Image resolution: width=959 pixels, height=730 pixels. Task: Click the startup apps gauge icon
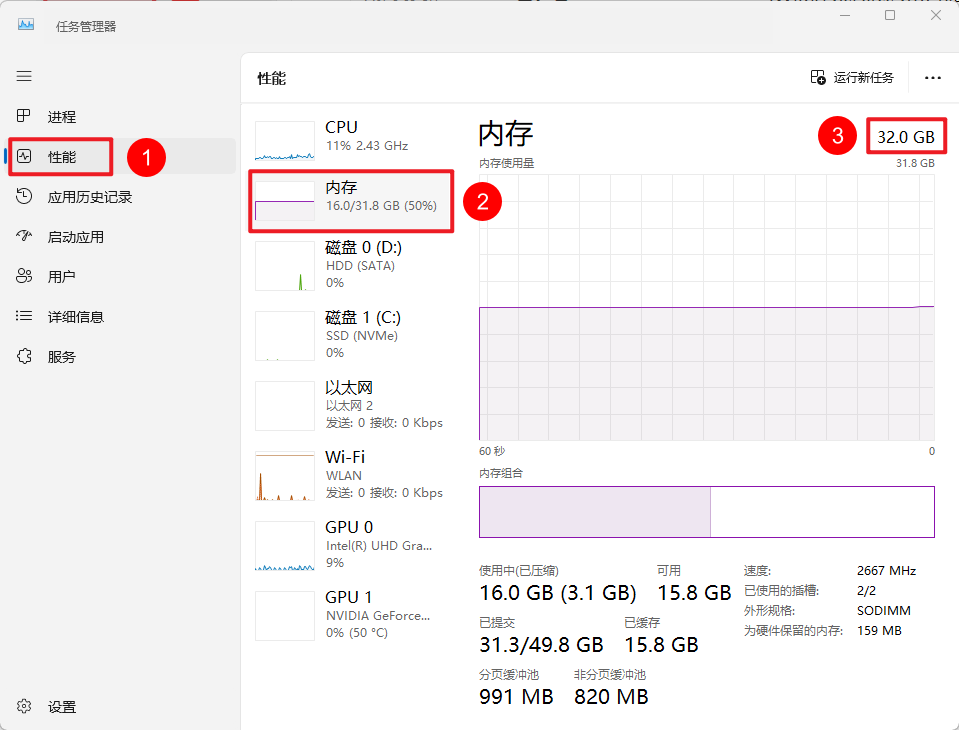click(x=24, y=236)
